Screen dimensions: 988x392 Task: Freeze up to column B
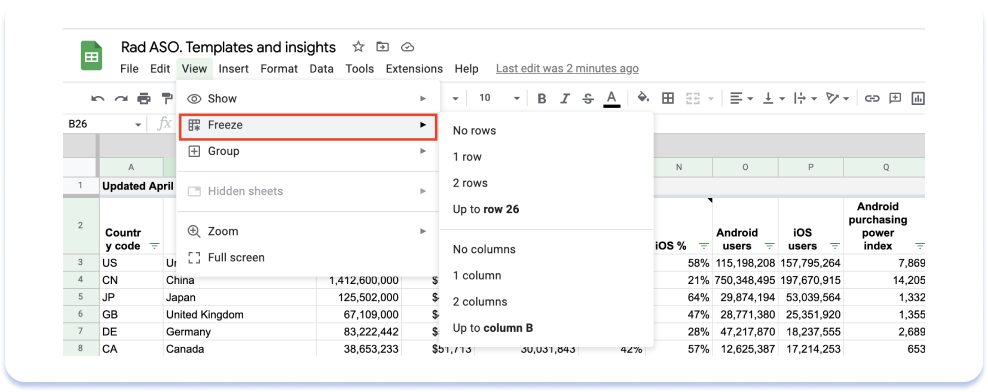(546, 328)
